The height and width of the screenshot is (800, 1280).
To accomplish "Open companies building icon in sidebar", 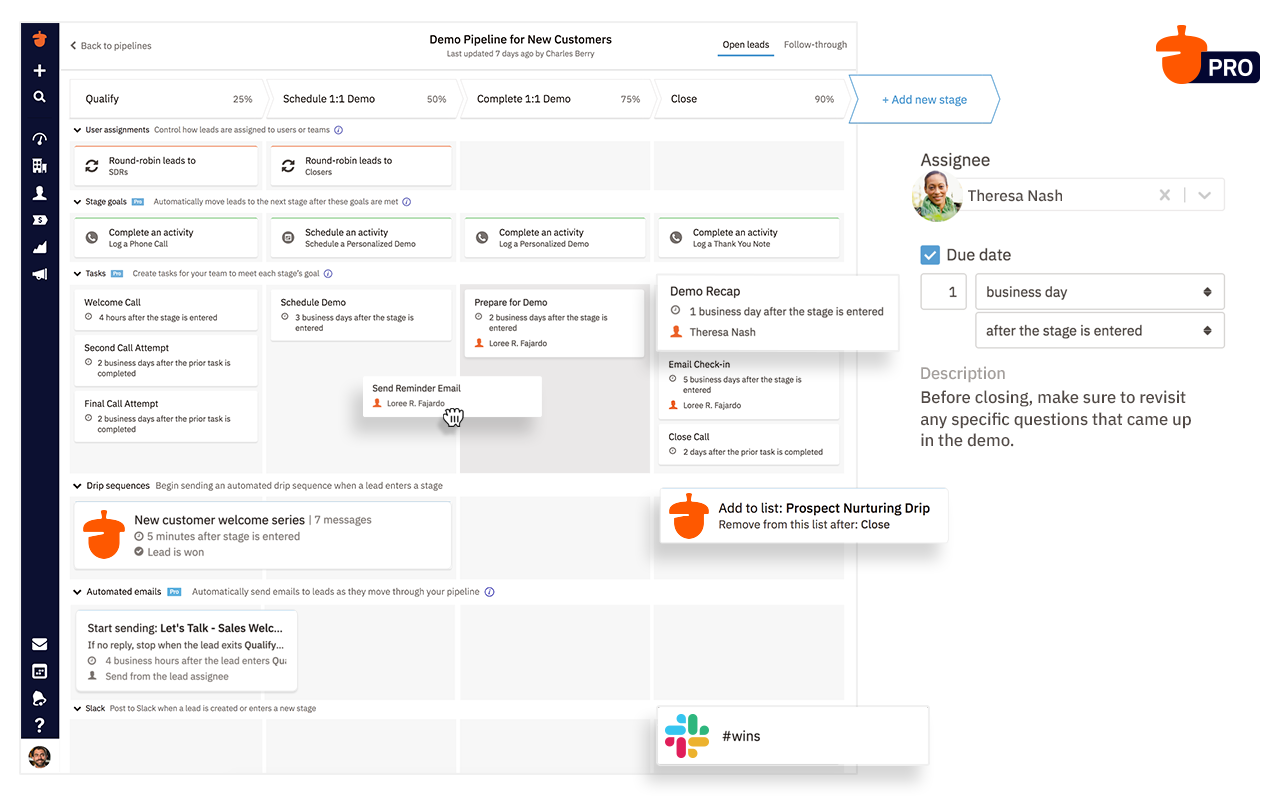I will tap(40, 166).
